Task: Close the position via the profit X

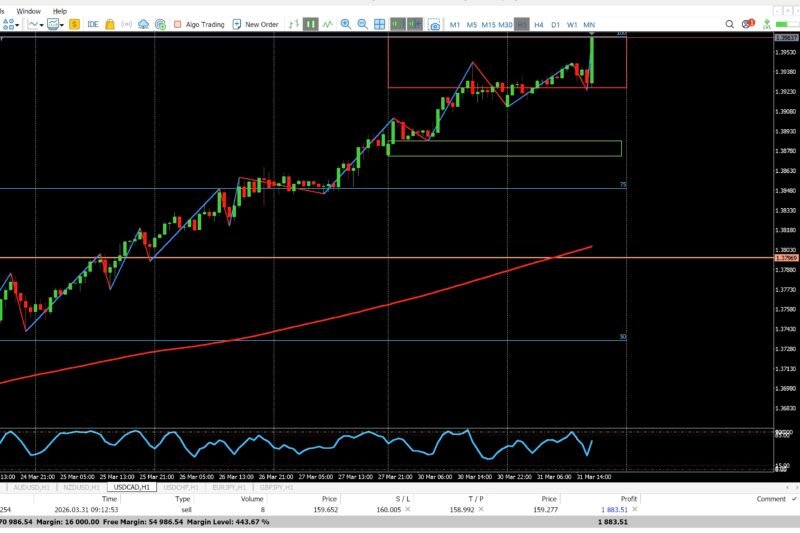Action: tap(635, 509)
